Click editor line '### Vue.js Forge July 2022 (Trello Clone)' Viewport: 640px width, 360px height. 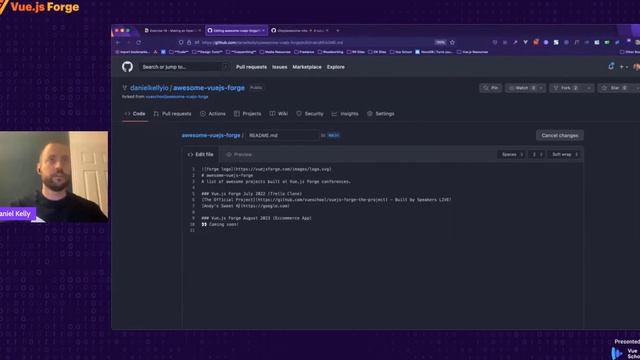coord(252,194)
